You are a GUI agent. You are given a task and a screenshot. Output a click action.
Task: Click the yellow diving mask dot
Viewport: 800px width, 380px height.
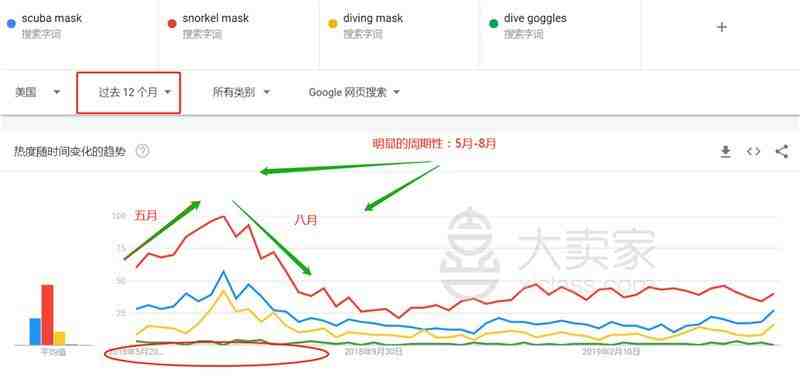[333, 23]
